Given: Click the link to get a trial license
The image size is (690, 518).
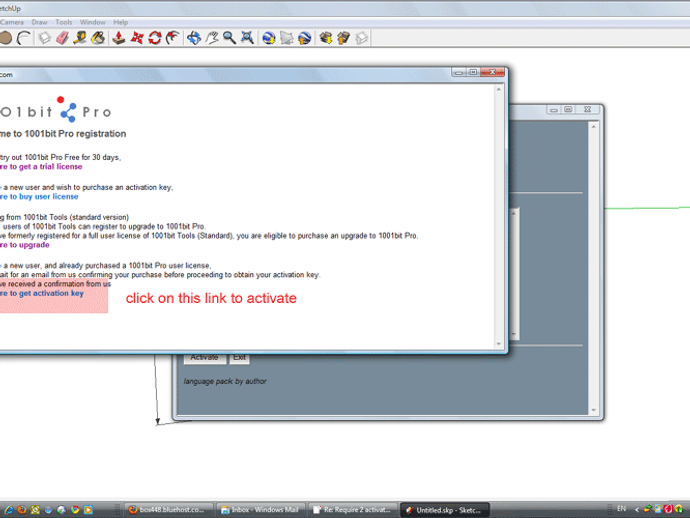Looking at the screenshot, I should [x=41, y=167].
